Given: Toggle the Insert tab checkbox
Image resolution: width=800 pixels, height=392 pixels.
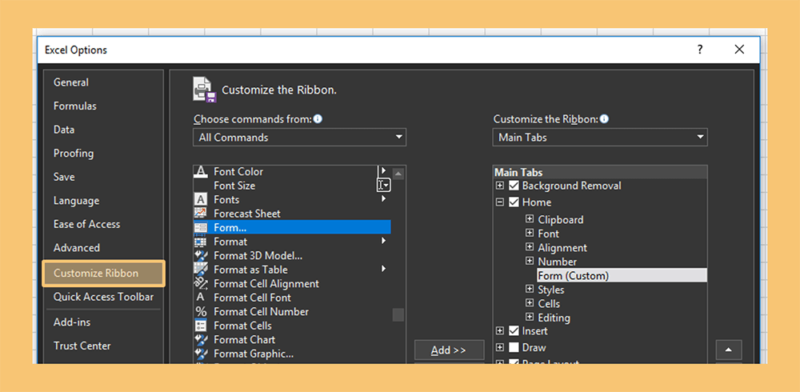Looking at the screenshot, I should coord(514,331).
